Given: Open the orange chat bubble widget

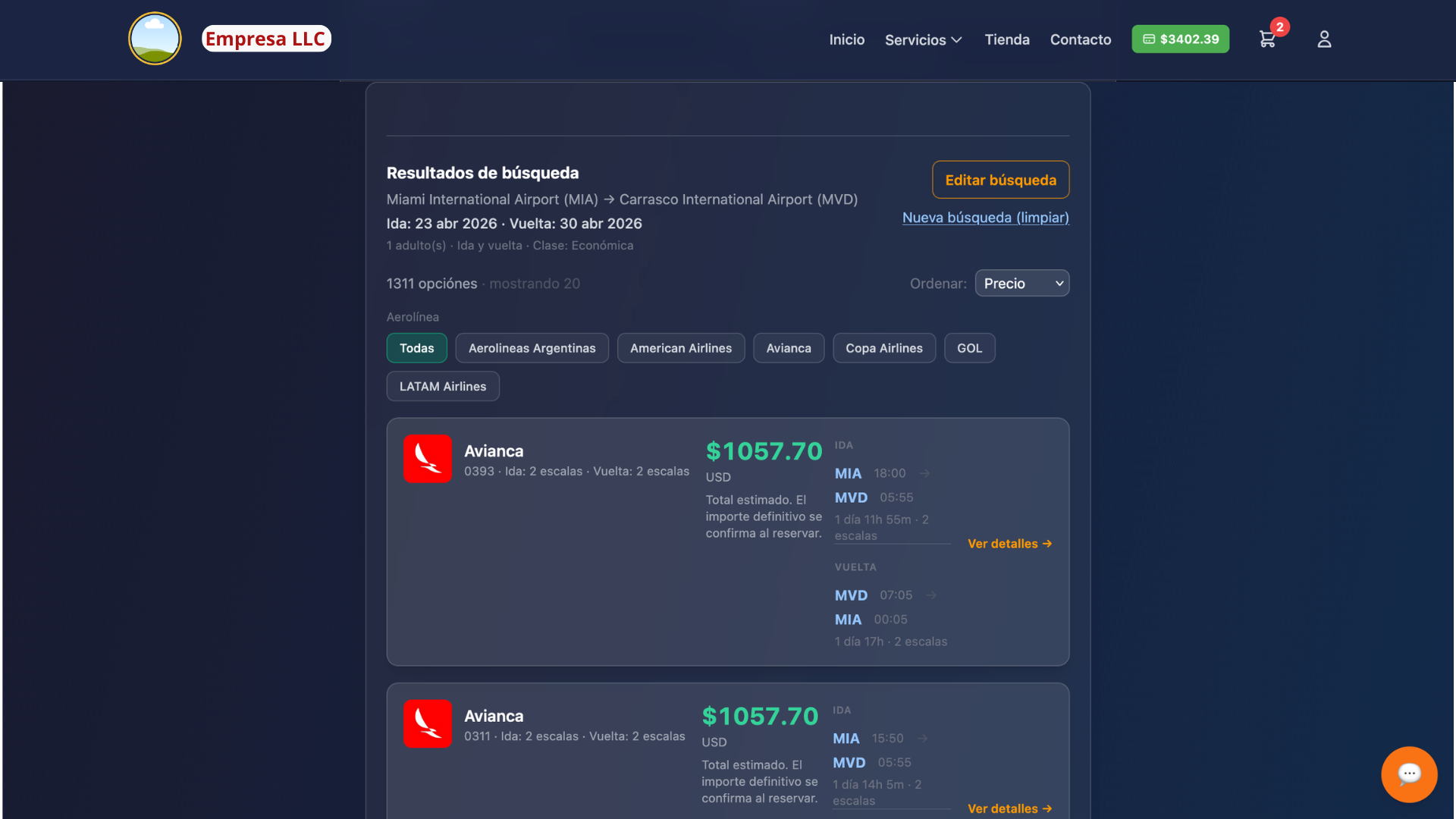Looking at the screenshot, I should coord(1409,774).
